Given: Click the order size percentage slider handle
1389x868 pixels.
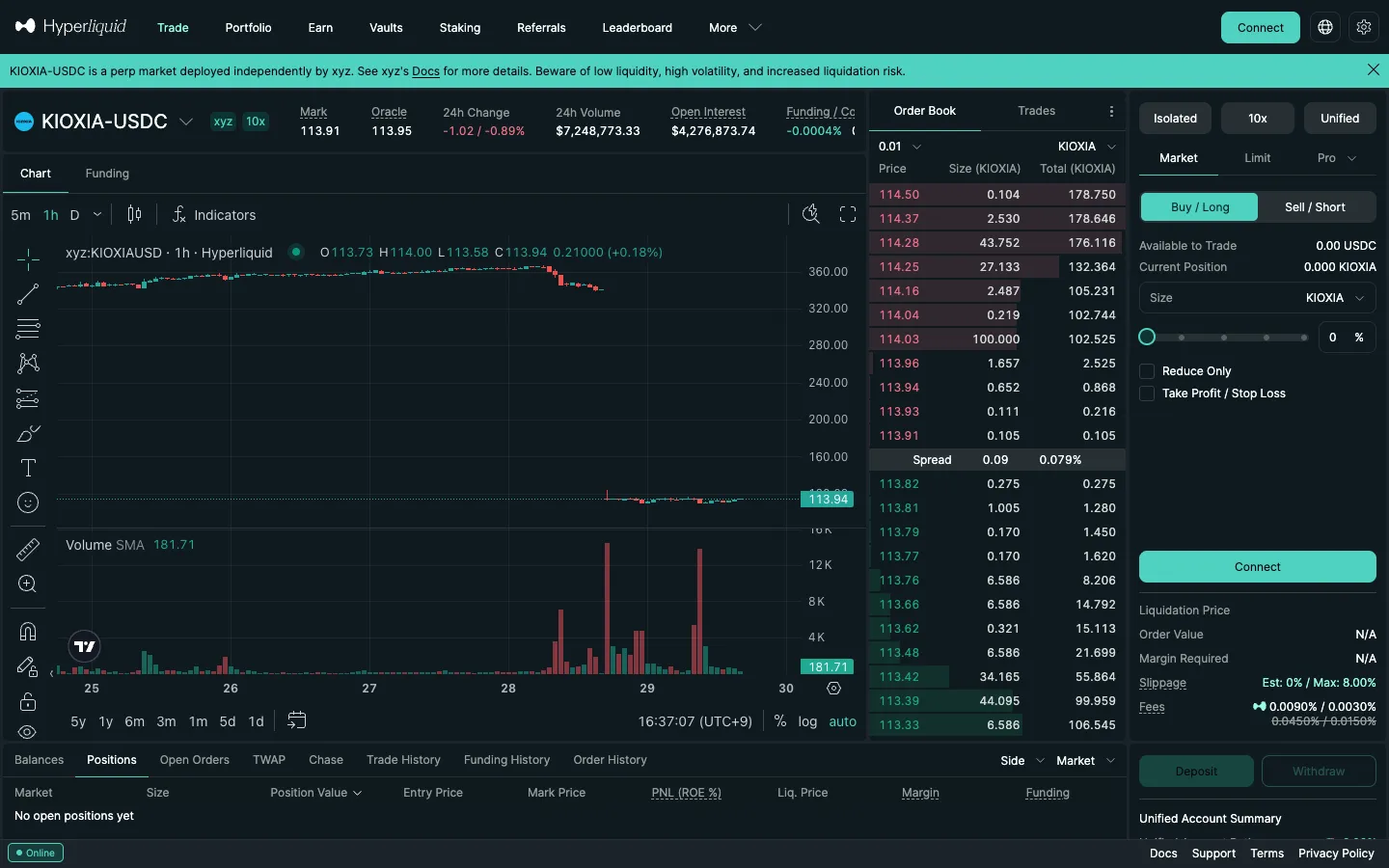Looking at the screenshot, I should coord(1147,337).
